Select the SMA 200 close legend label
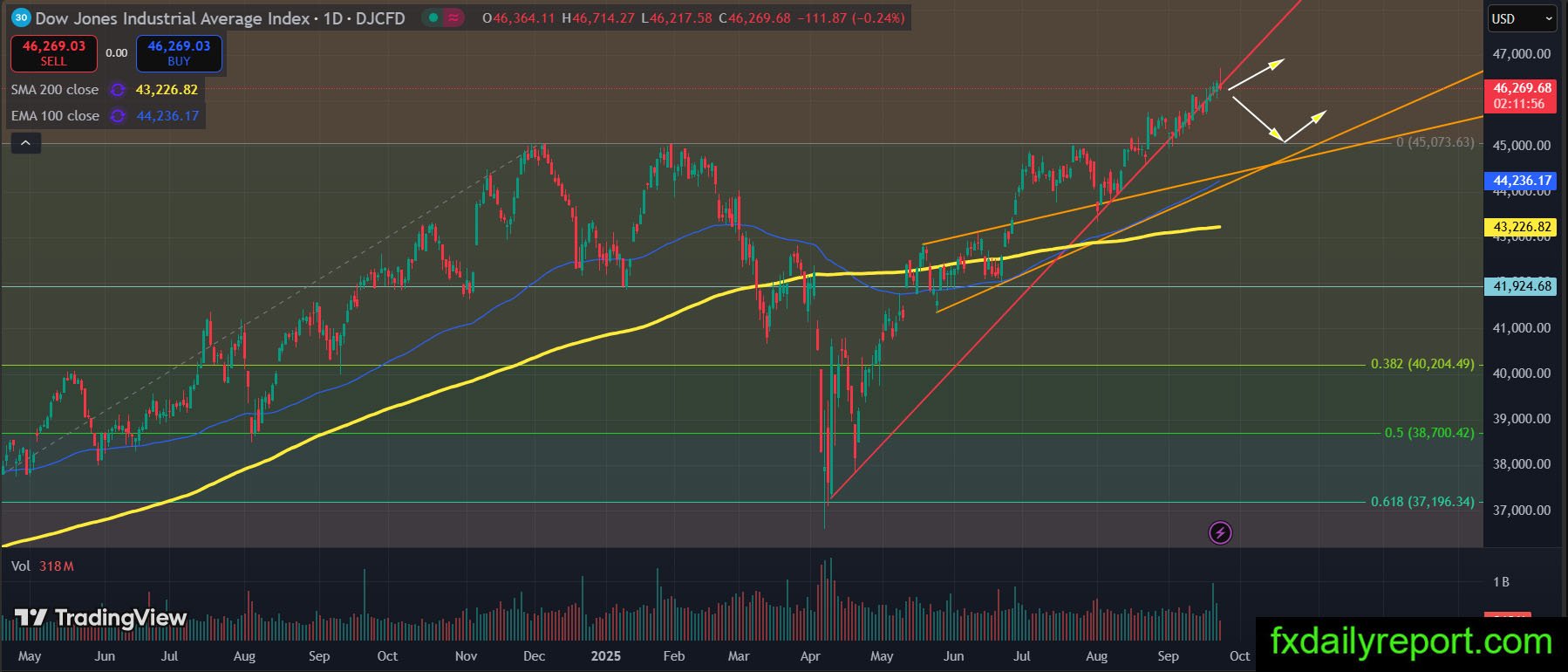 click(55, 89)
